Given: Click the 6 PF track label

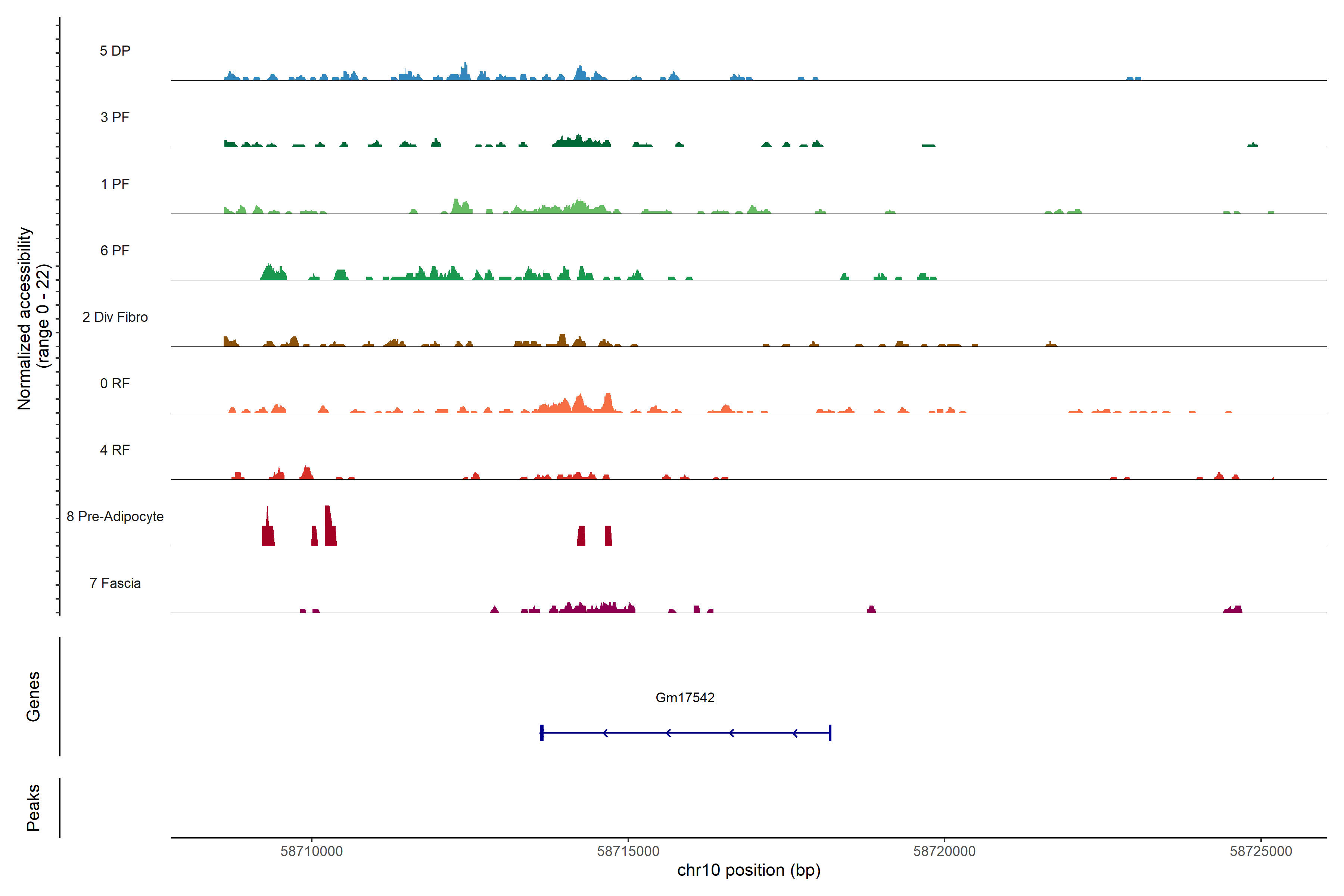Looking at the screenshot, I should (115, 250).
